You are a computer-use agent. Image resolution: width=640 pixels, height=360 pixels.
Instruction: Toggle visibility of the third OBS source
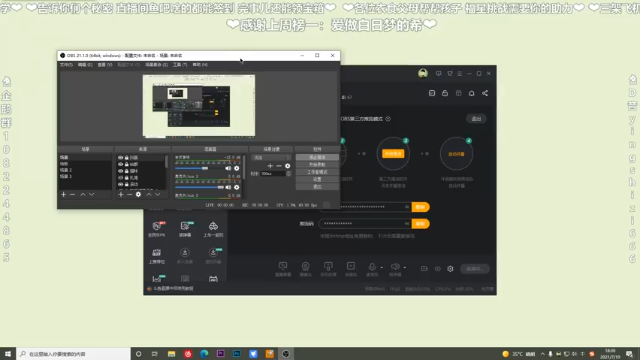click(x=120, y=171)
